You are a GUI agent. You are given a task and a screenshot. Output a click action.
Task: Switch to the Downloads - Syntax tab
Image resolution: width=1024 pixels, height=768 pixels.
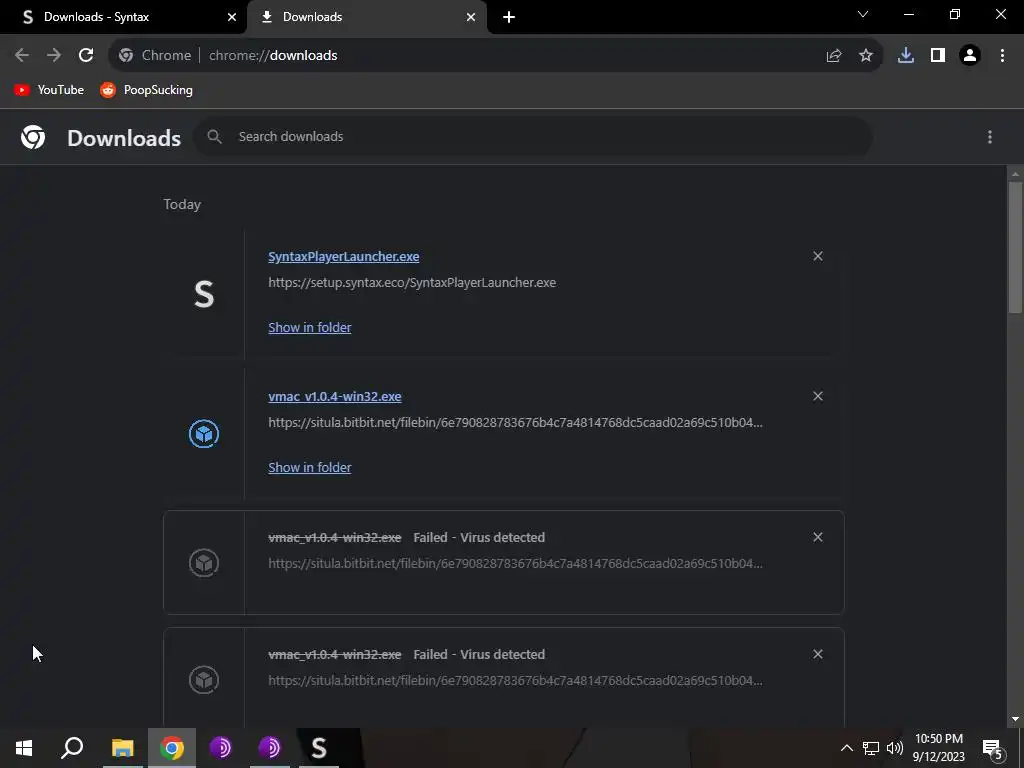[123, 17]
